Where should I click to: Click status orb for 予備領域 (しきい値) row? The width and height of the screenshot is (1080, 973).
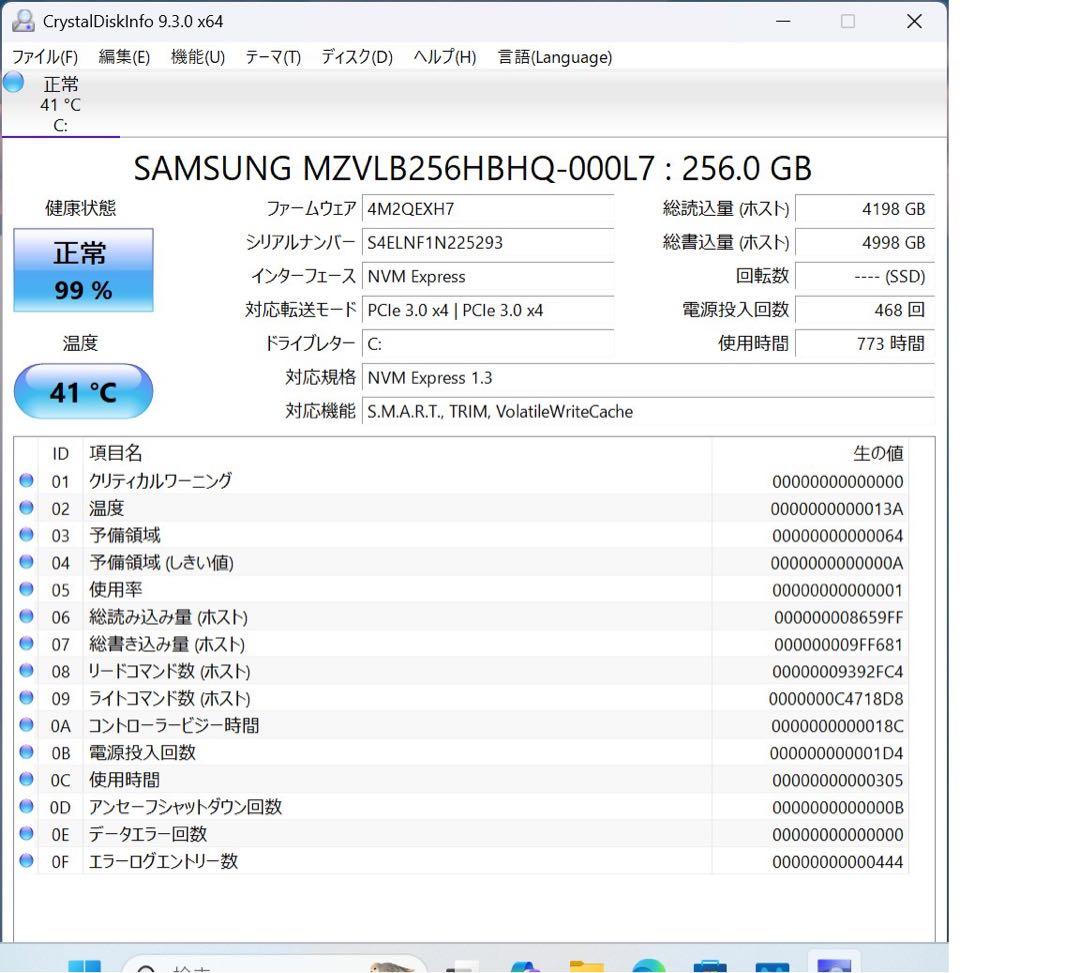tap(27, 562)
